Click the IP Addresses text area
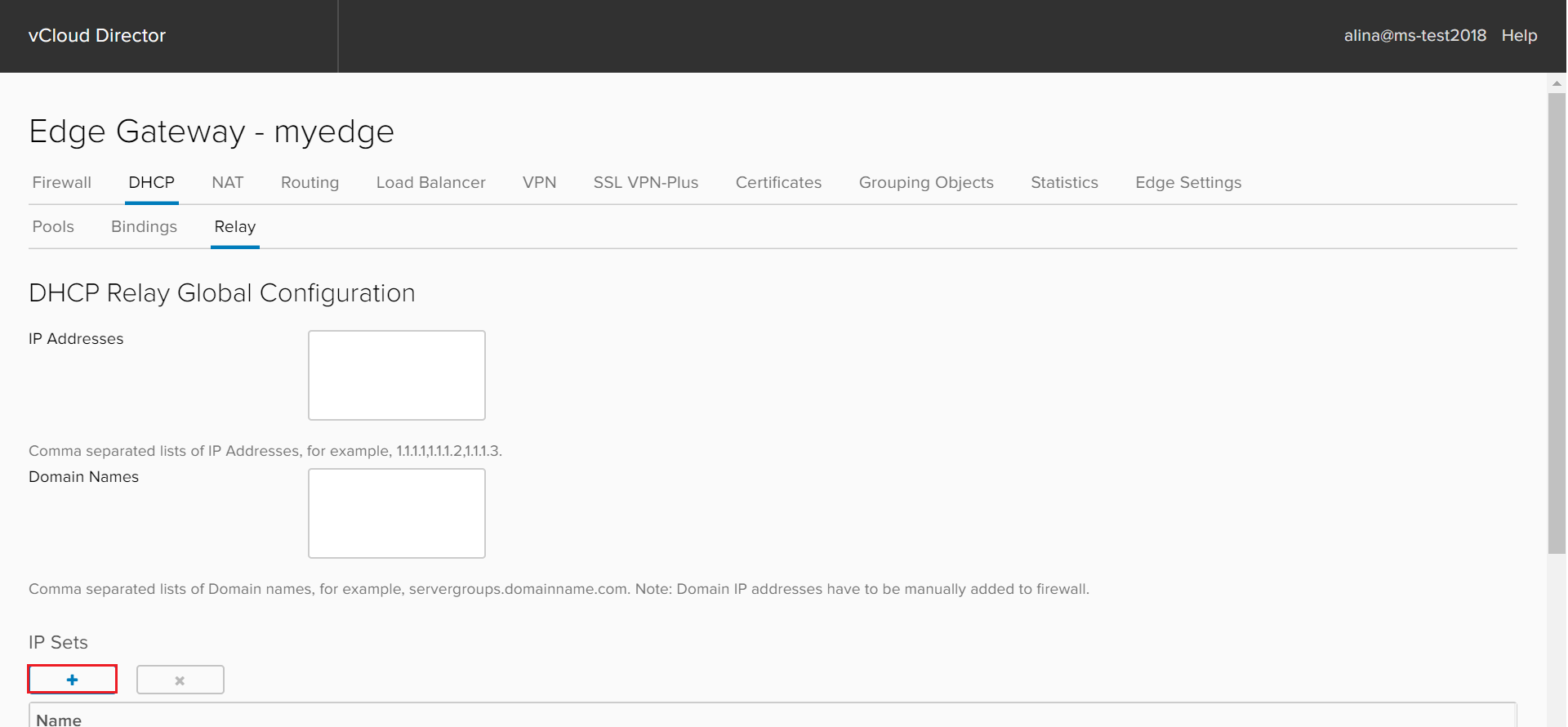This screenshot has width=1568, height=727. click(397, 375)
